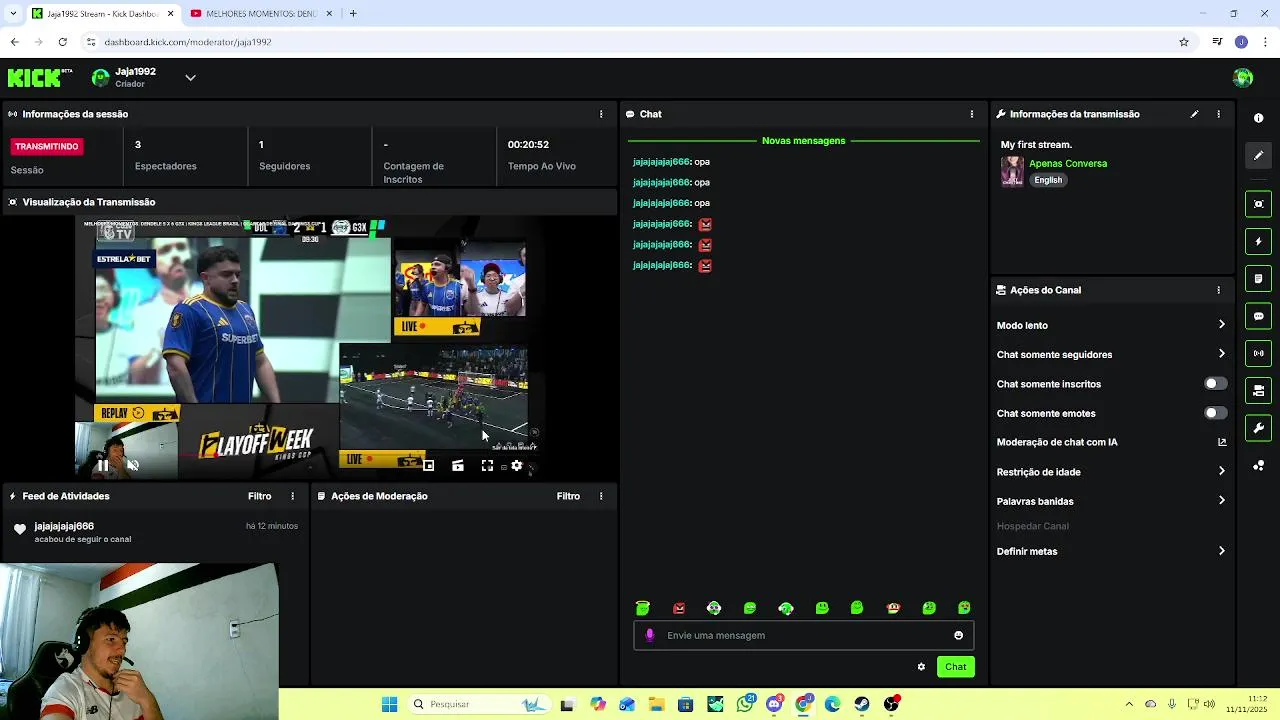Toggle the chat bubble widget in sidebar
Screen dimensions: 1280x720
1259,316
